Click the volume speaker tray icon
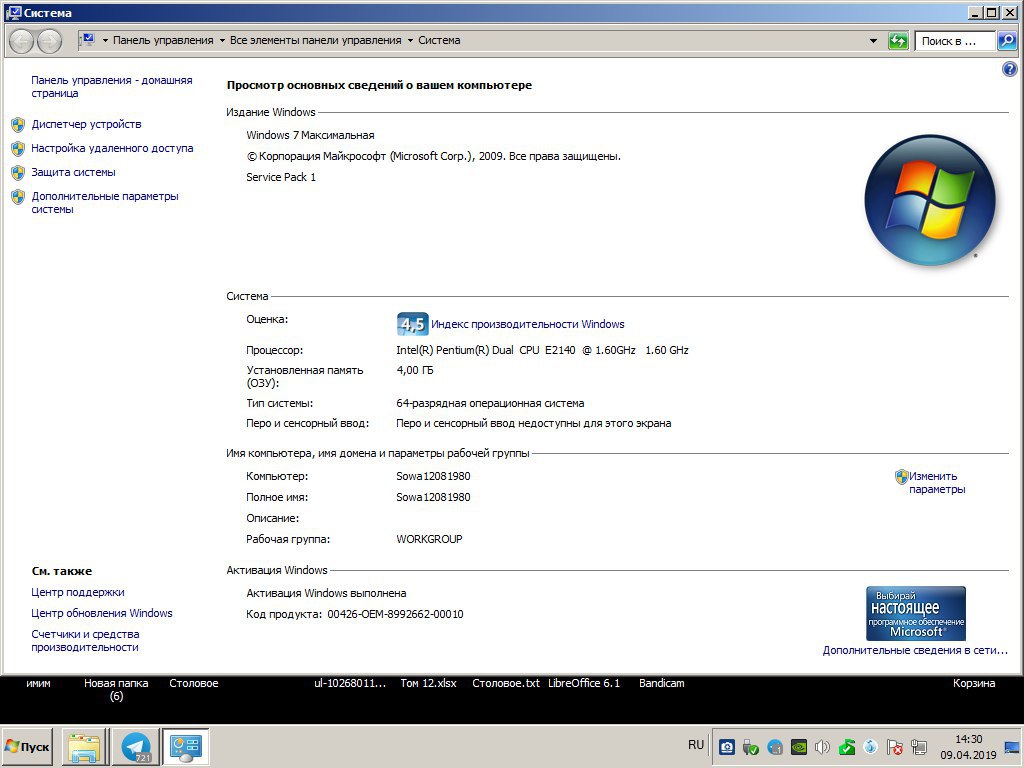This screenshot has height=768, width=1024. pyautogui.click(x=822, y=746)
